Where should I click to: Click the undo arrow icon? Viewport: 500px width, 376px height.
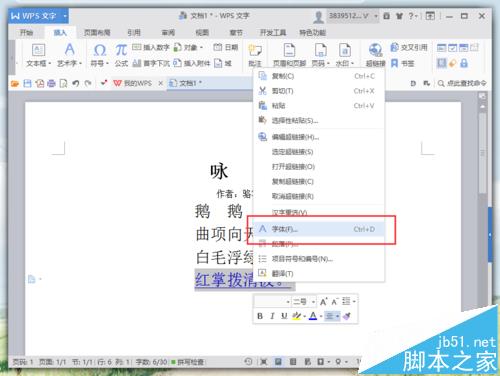click(76, 83)
